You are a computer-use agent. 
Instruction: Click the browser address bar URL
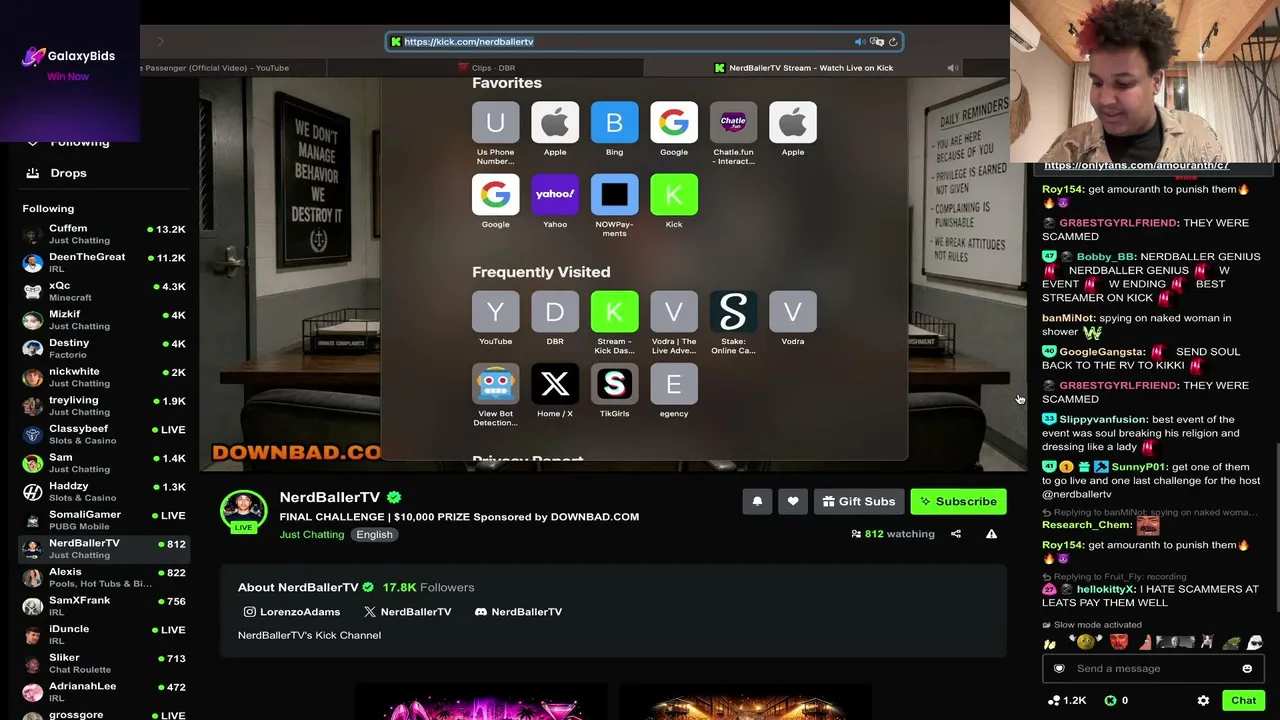[x=469, y=42]
